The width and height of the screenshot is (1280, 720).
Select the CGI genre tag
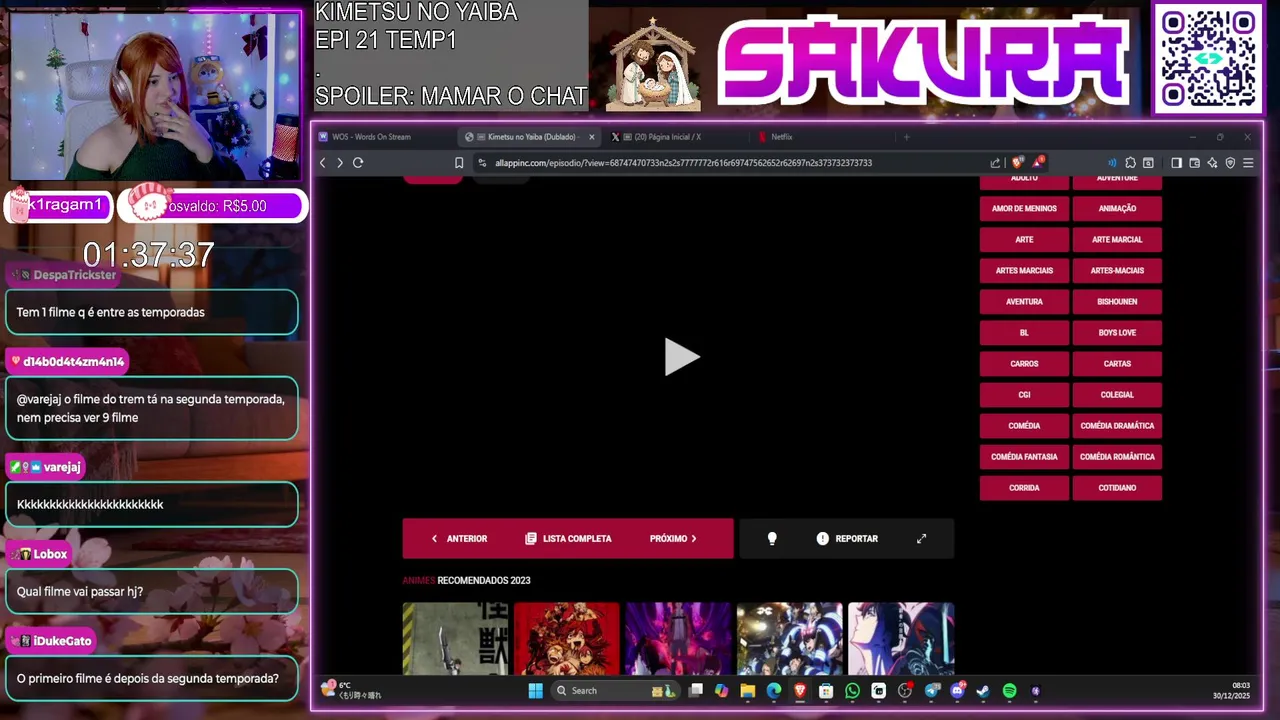[1024, 395]
